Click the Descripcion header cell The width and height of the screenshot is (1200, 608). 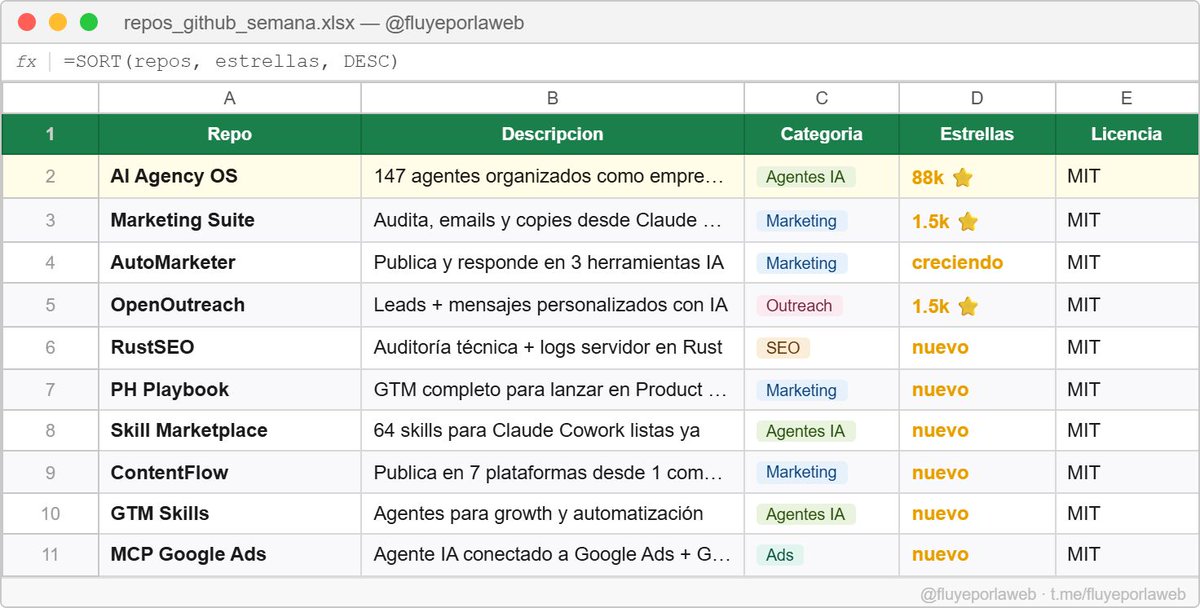(x=553, y=134)
